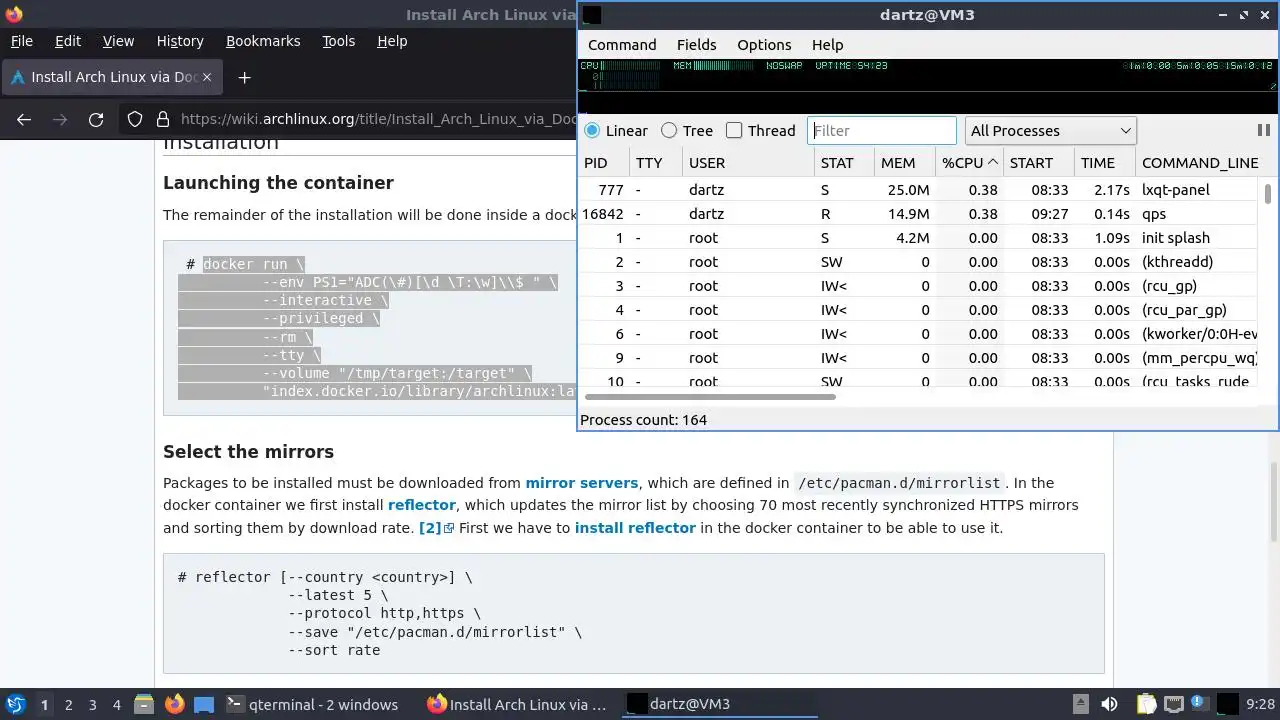The image size is (1280, 720).
Task: Reload the Arch wiki page
Action: (96, 119)
